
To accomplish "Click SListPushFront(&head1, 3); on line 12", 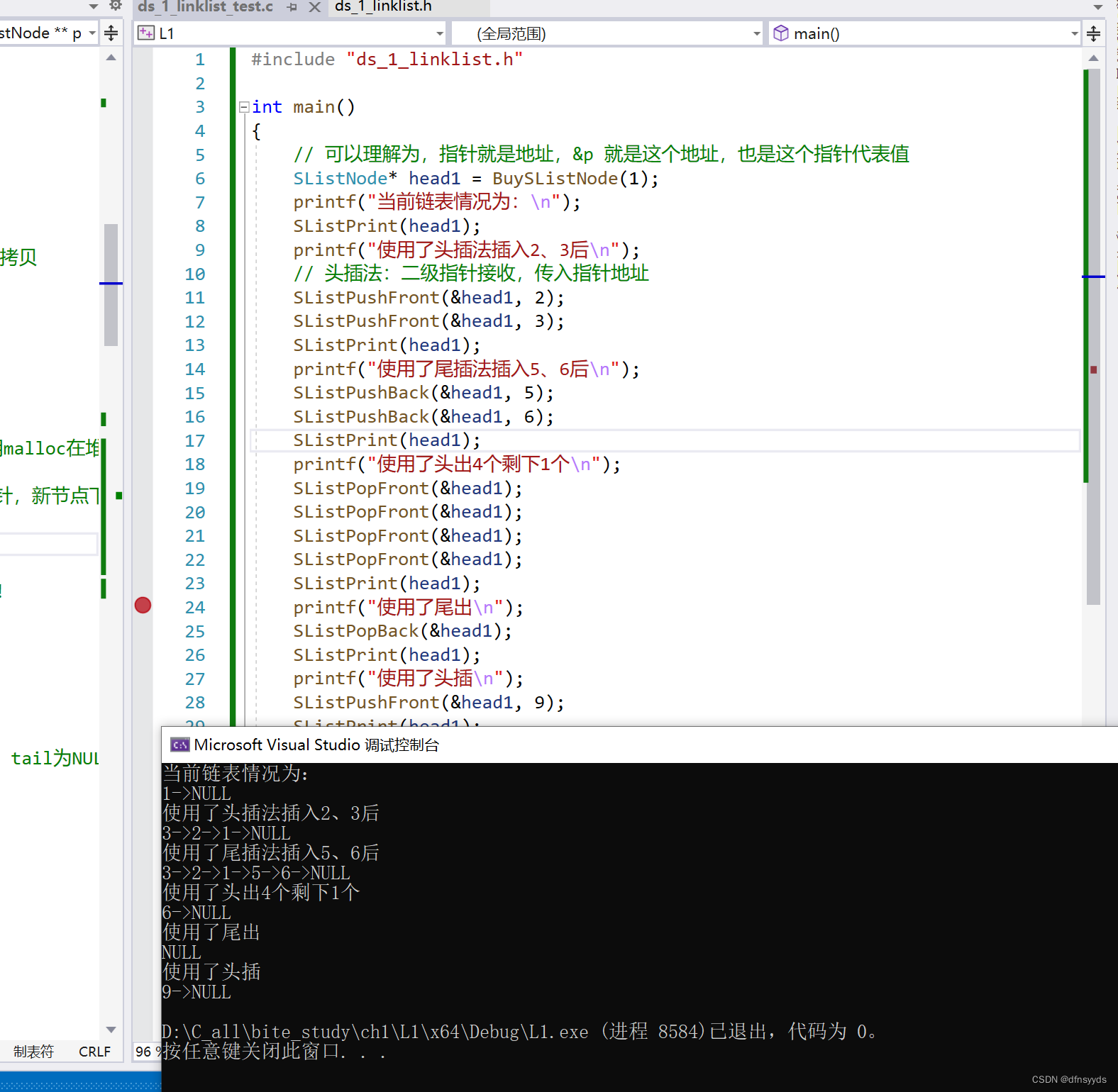I will pyautogui.click(x=429, y=321).
